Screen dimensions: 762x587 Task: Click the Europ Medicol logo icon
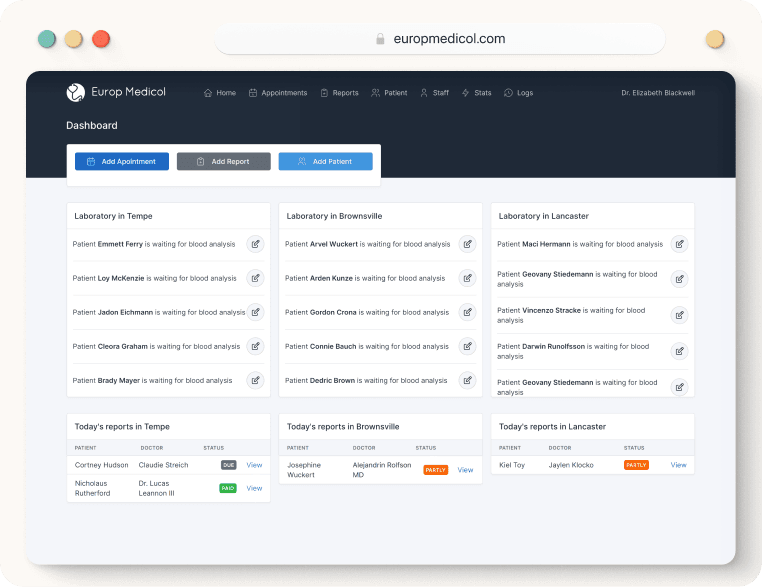point(75,92)
